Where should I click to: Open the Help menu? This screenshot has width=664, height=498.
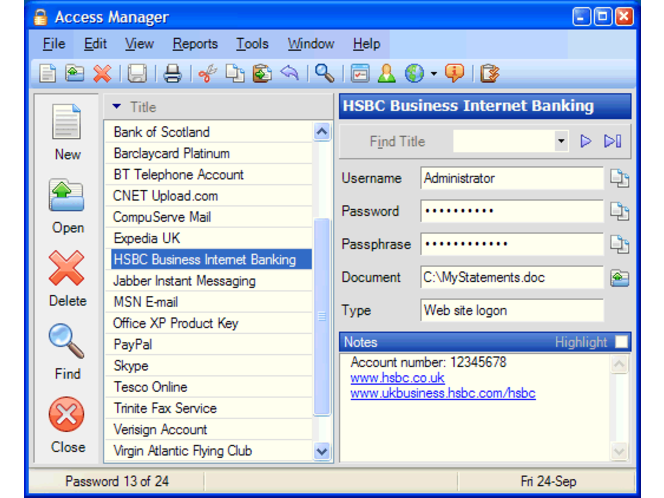[x=367, y=44]
